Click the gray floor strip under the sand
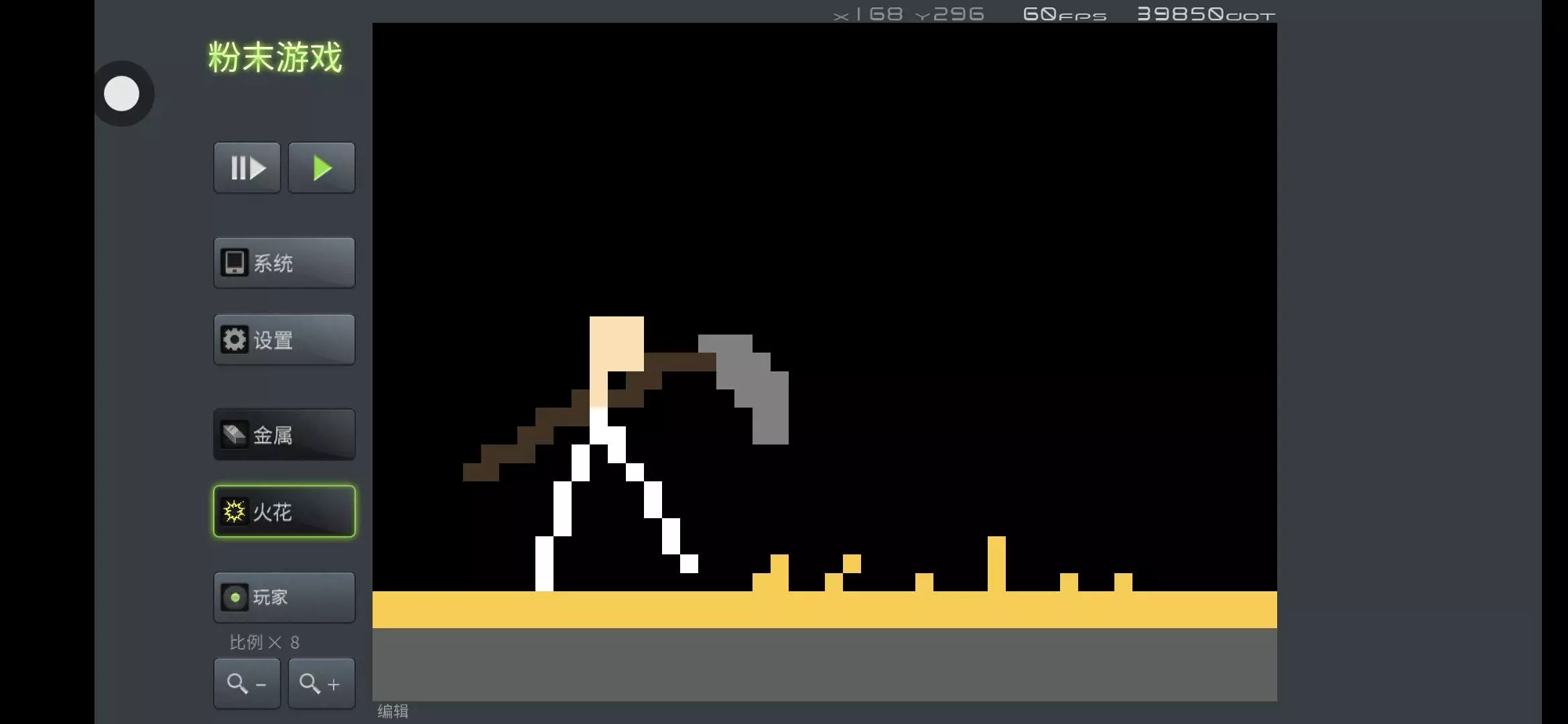This screenshot has height=724, width=1568. (824, 664)
